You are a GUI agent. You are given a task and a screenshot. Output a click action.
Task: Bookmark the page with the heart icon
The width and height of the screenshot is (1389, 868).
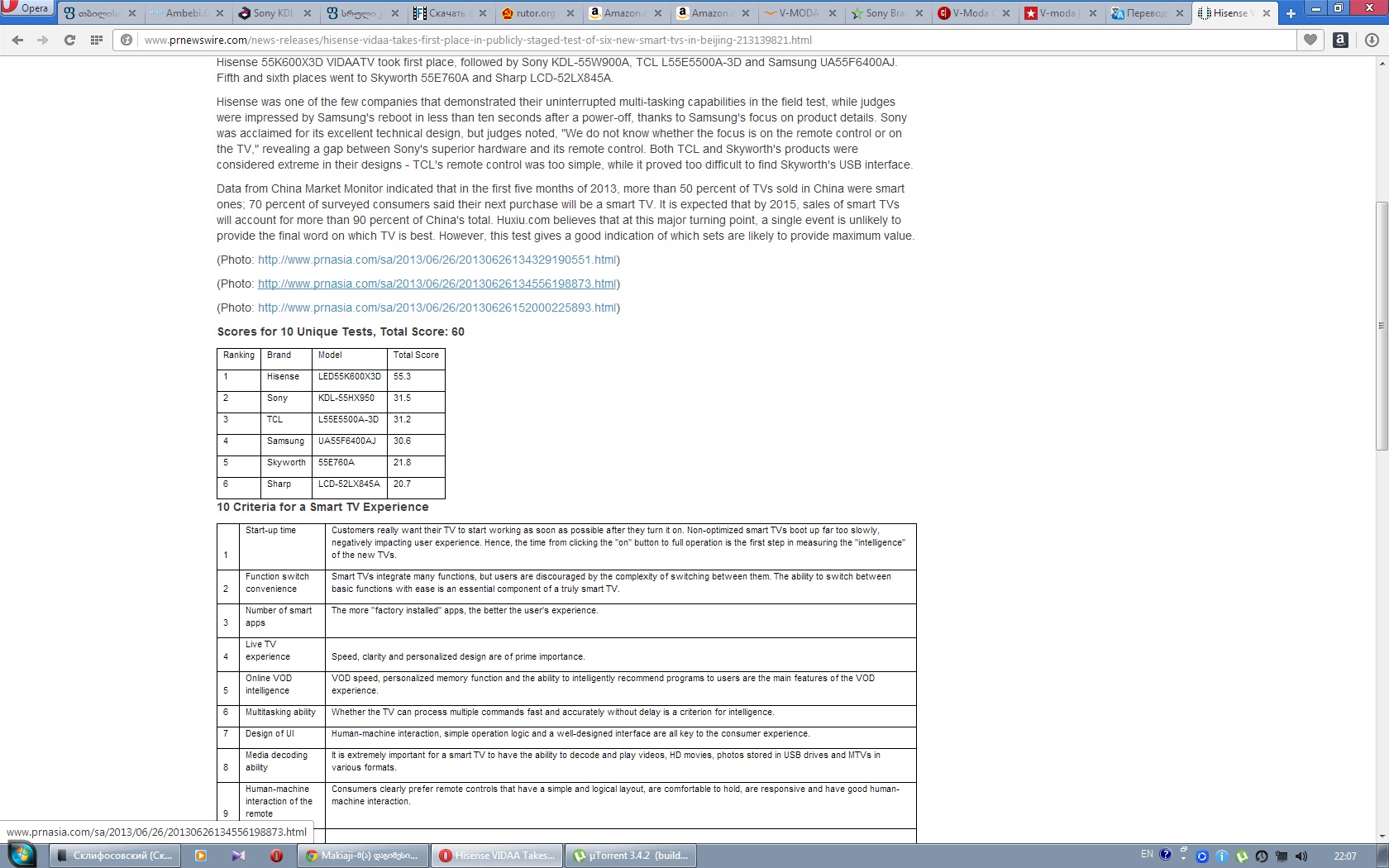point(1310,40)
